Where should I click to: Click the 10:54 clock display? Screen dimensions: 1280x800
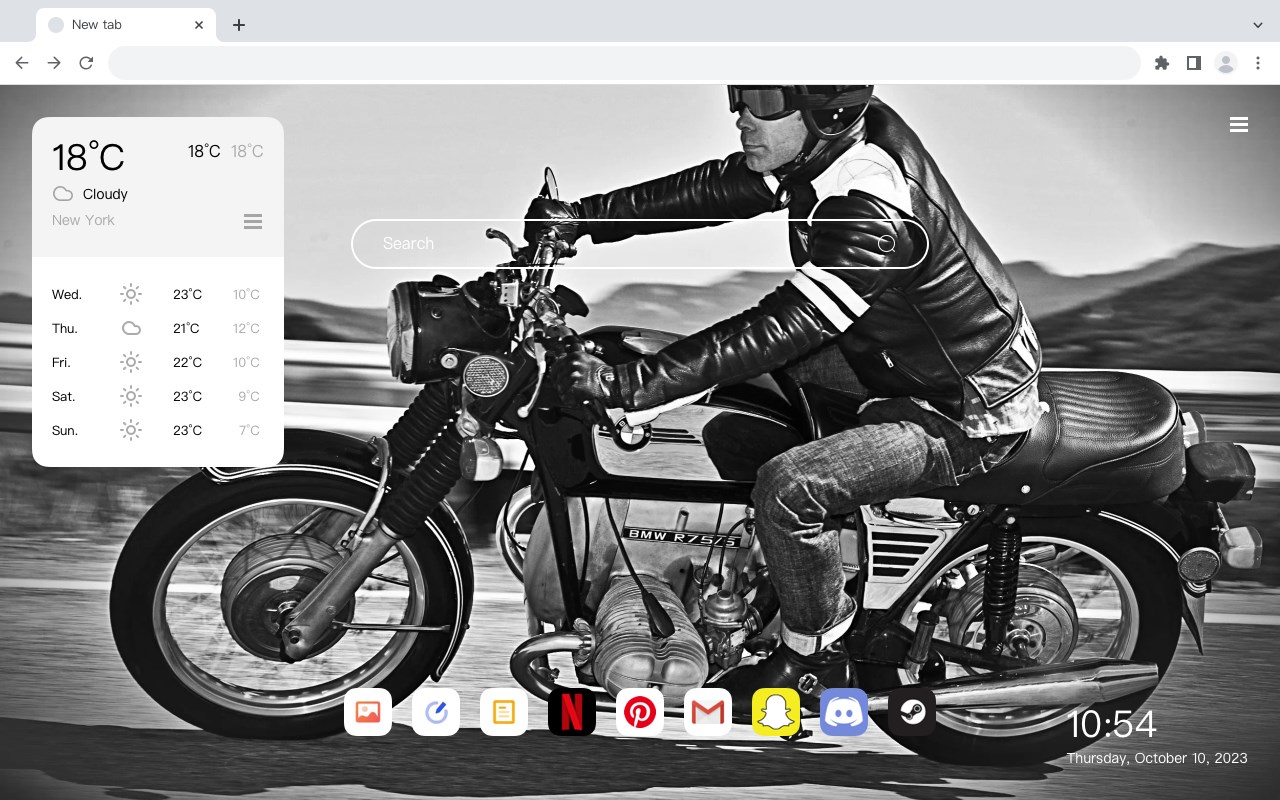point(1112,724)
